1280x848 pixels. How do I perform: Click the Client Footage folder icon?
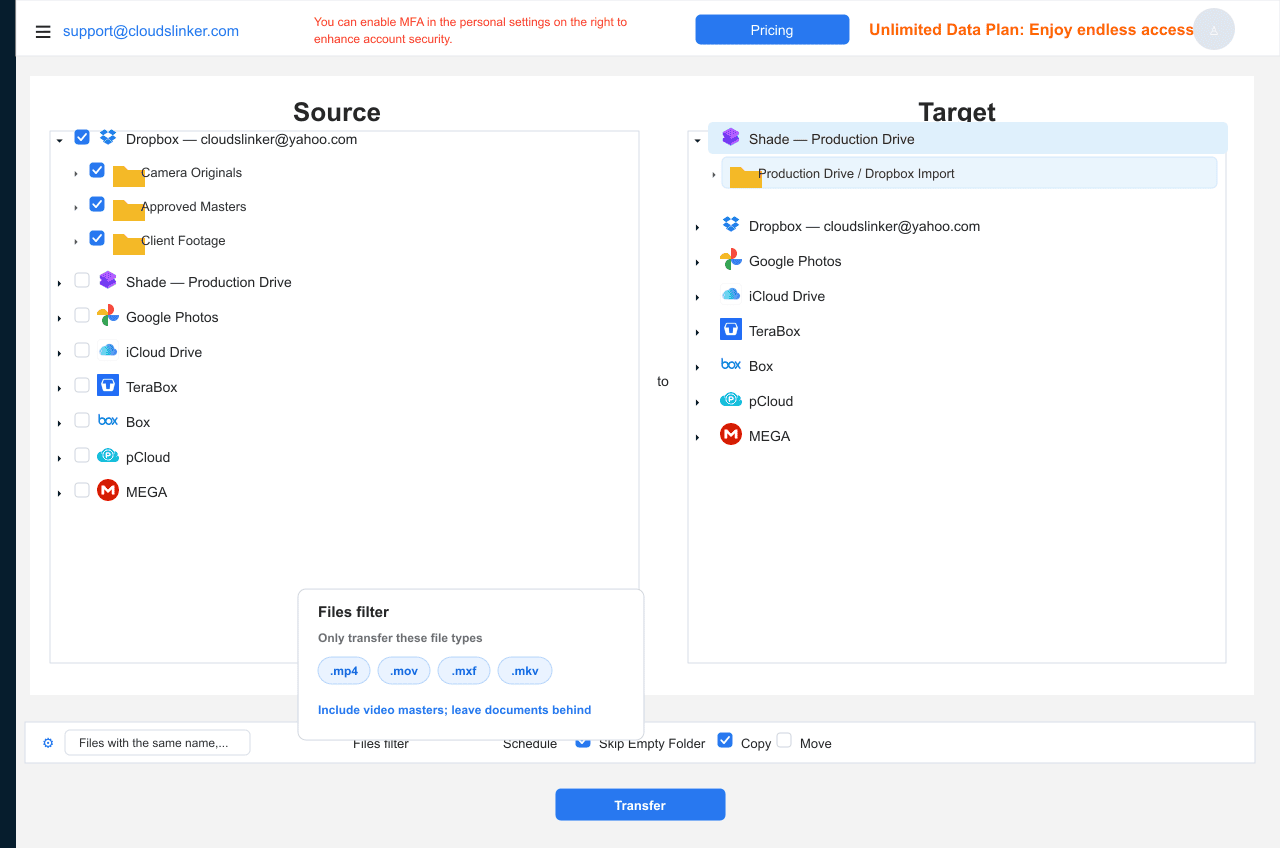click(128, 245)
